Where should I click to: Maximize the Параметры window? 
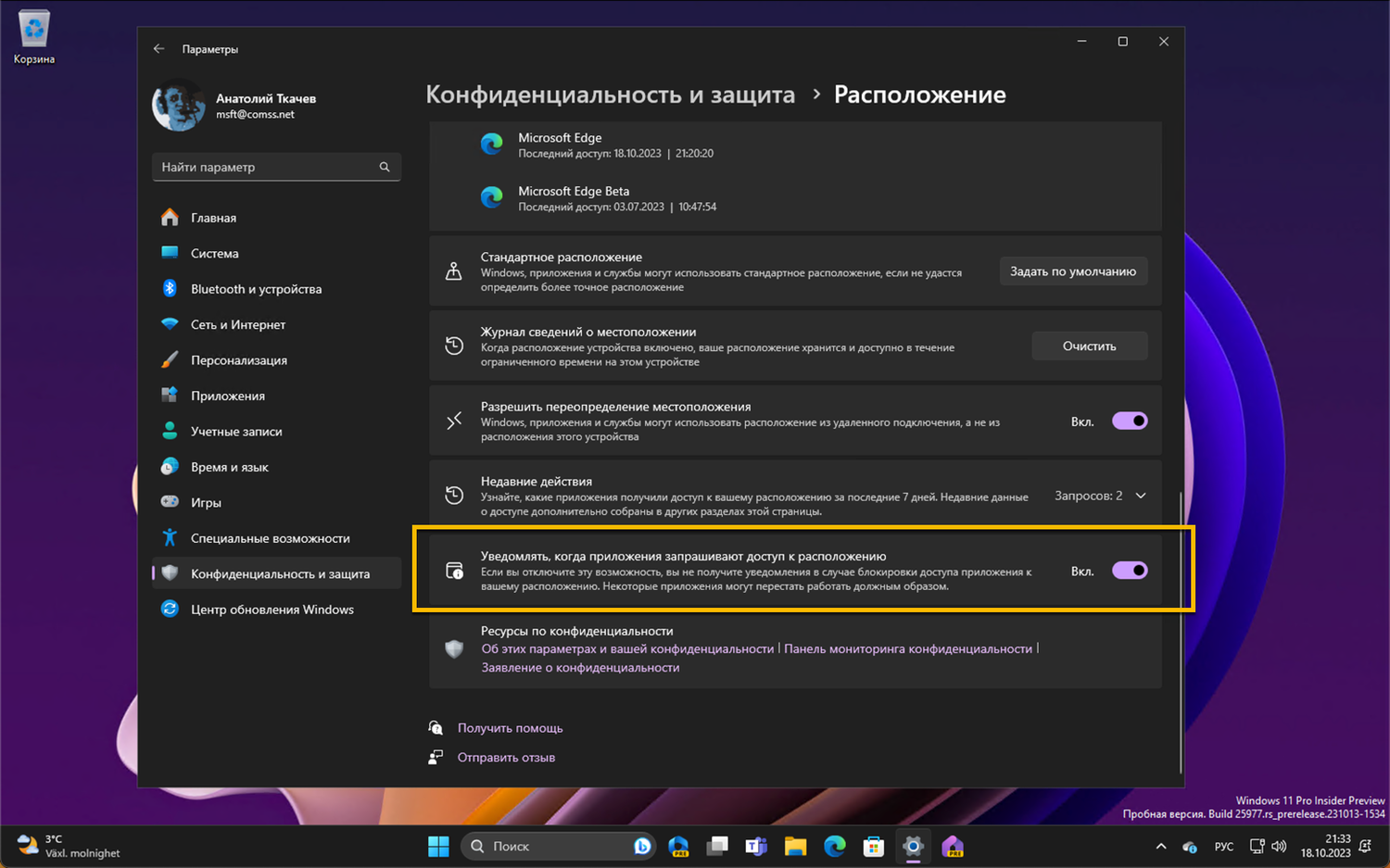coord(1122,42)
